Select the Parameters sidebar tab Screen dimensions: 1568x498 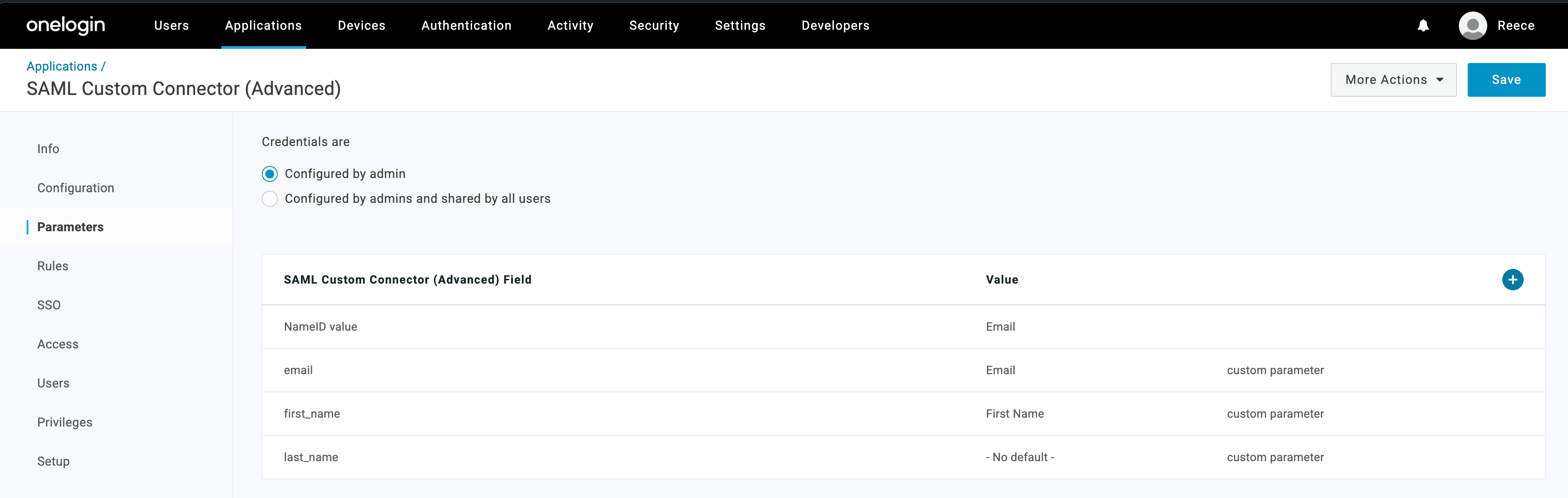(x=70, y=227)
